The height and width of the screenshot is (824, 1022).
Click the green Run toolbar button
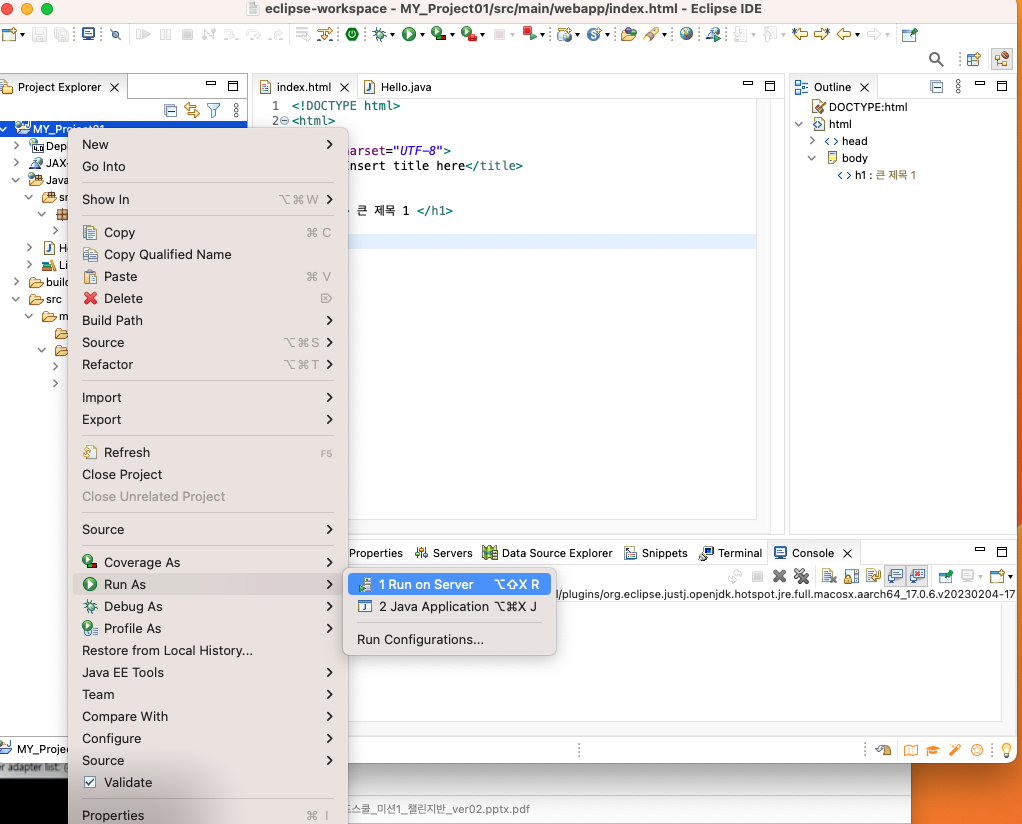409,35
